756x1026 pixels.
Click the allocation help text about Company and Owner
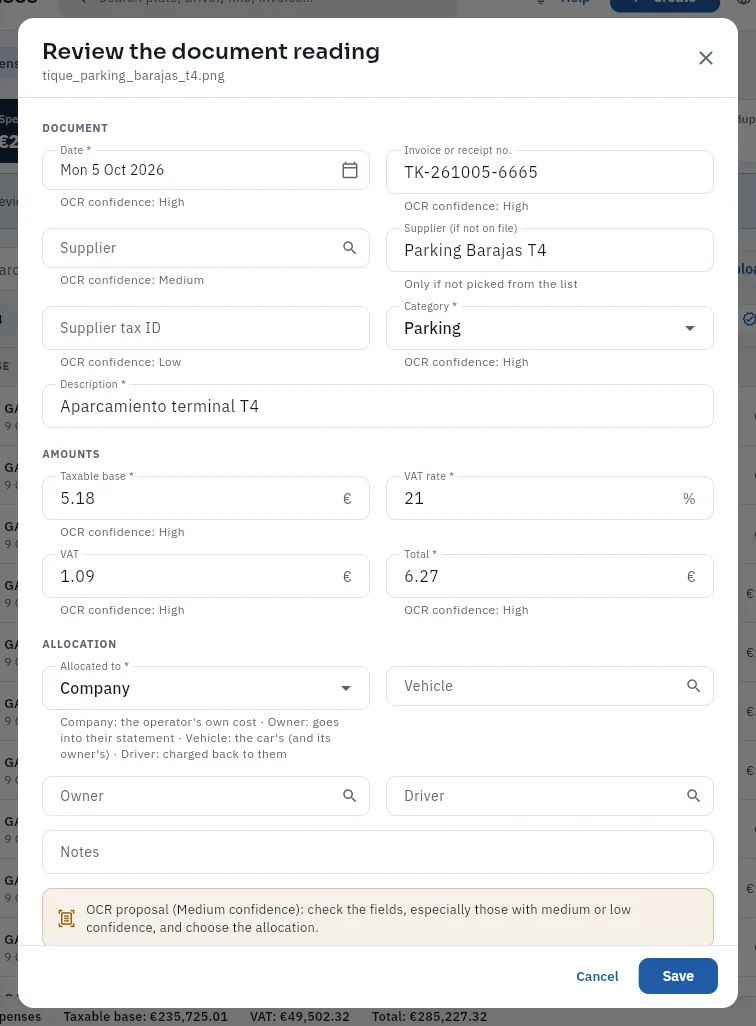pyautogui.click(x=200, y=738)
